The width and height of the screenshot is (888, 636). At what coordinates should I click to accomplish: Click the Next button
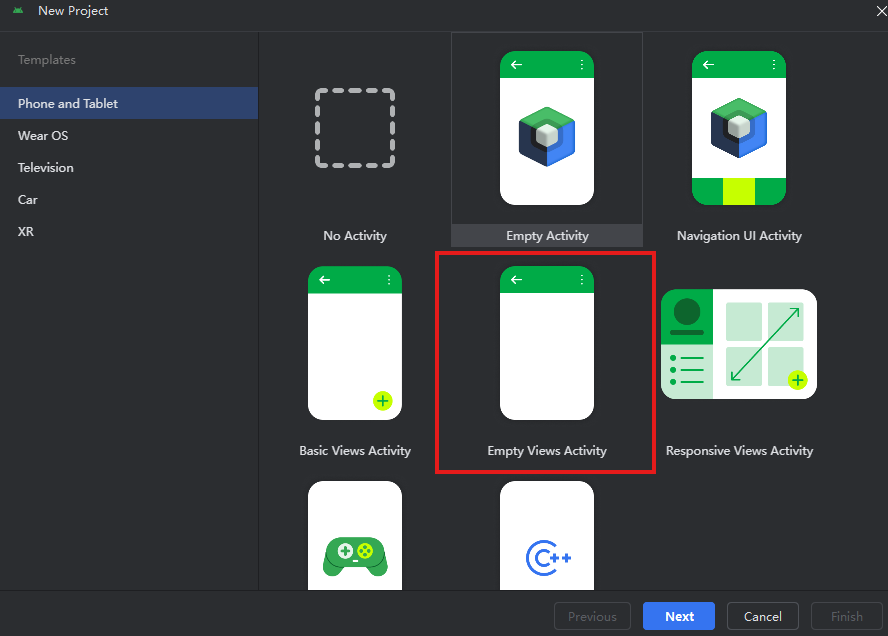(679, 616)
